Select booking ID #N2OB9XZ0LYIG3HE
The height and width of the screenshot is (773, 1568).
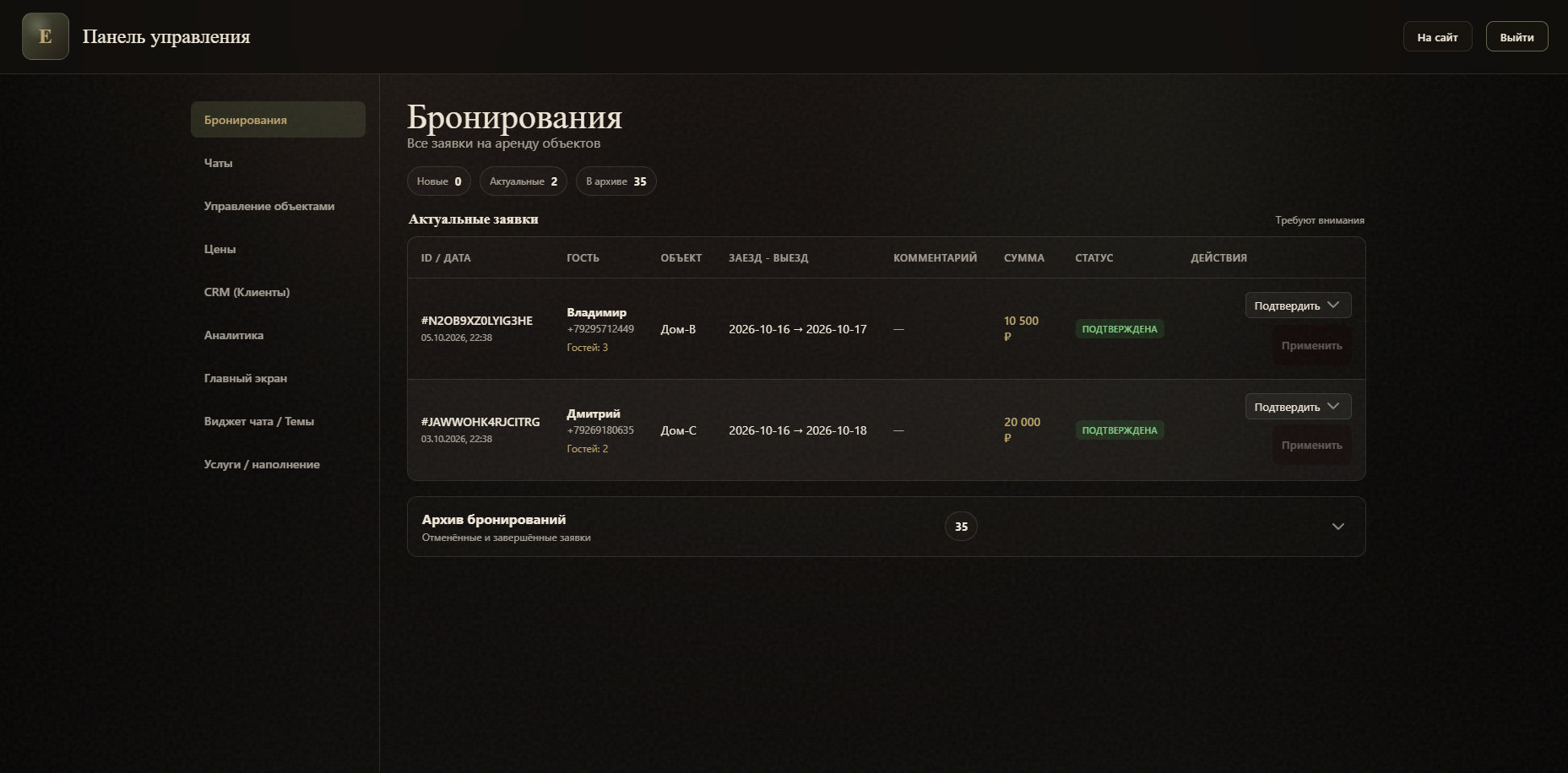click(477, 321)
